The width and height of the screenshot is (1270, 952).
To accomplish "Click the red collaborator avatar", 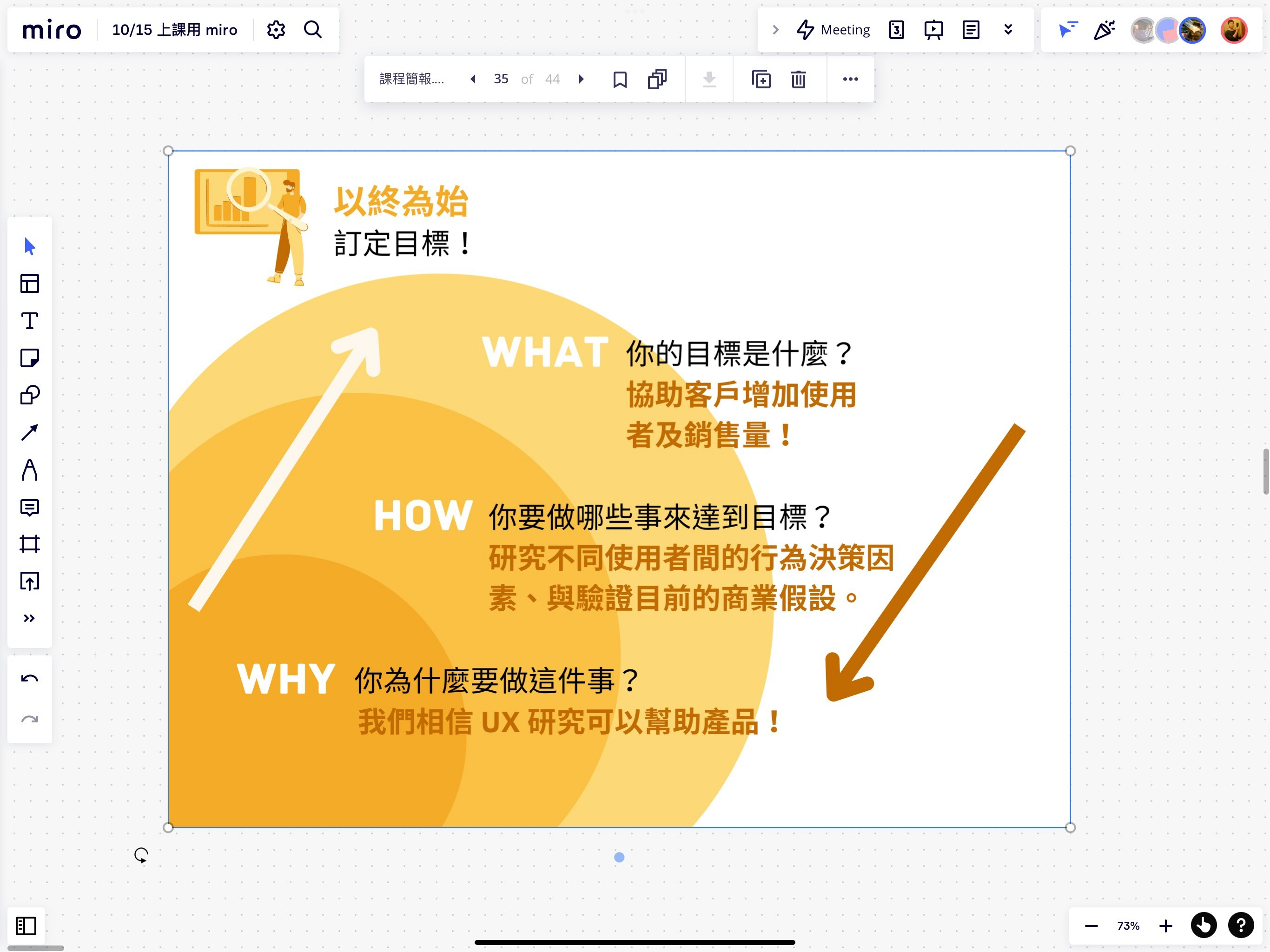I will pos(1234,30).
